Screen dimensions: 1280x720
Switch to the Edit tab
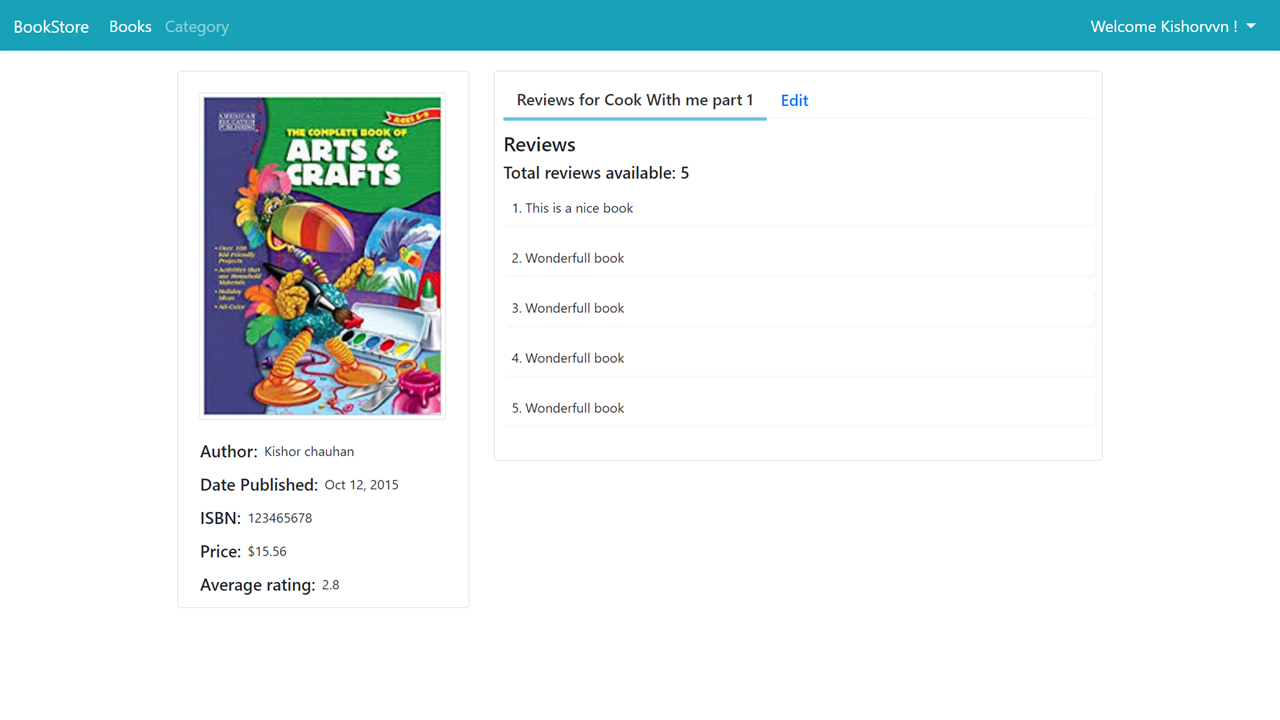[794, 100]
